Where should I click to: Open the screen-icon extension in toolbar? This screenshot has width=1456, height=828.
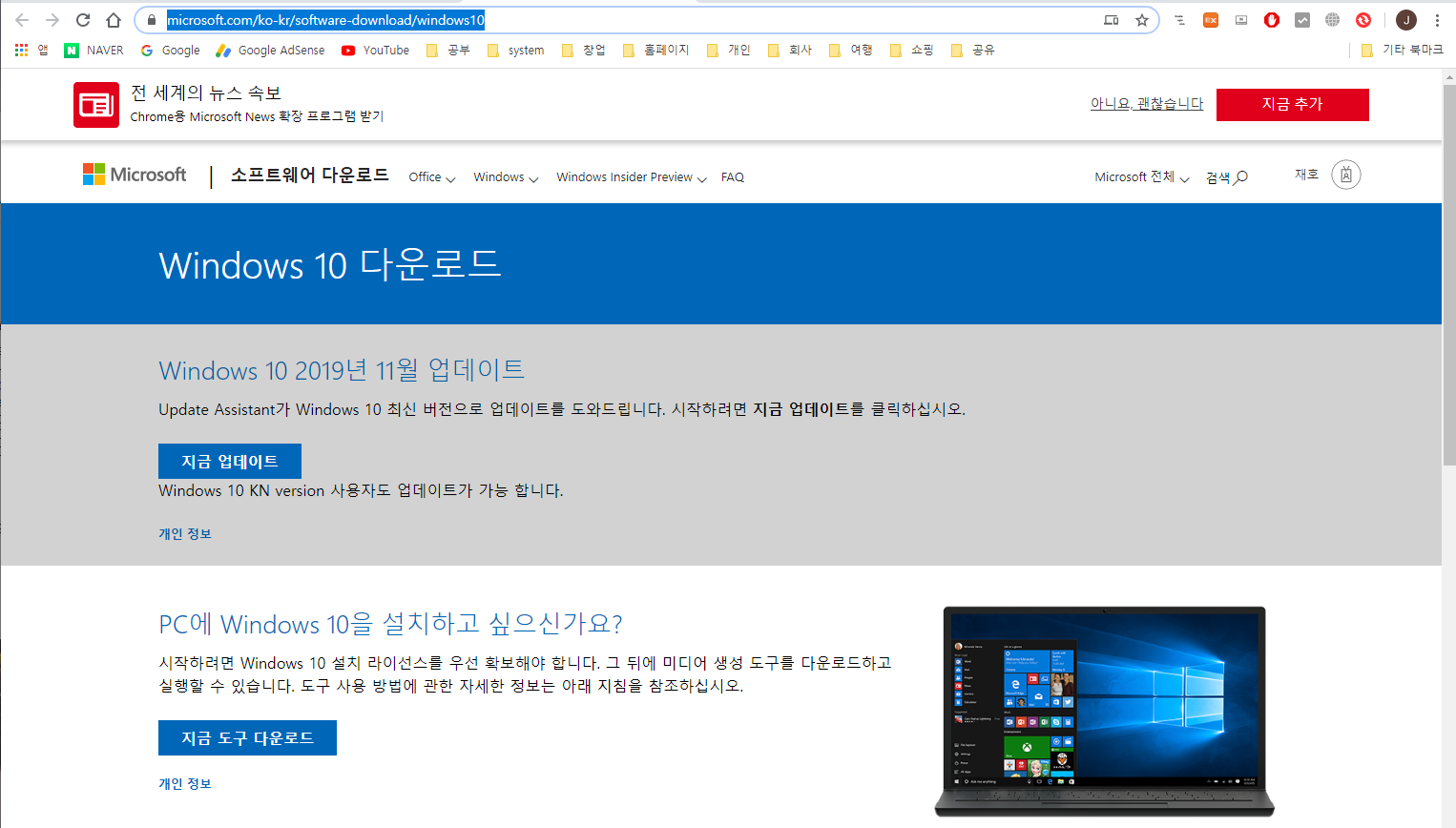tap(1241, 20)
